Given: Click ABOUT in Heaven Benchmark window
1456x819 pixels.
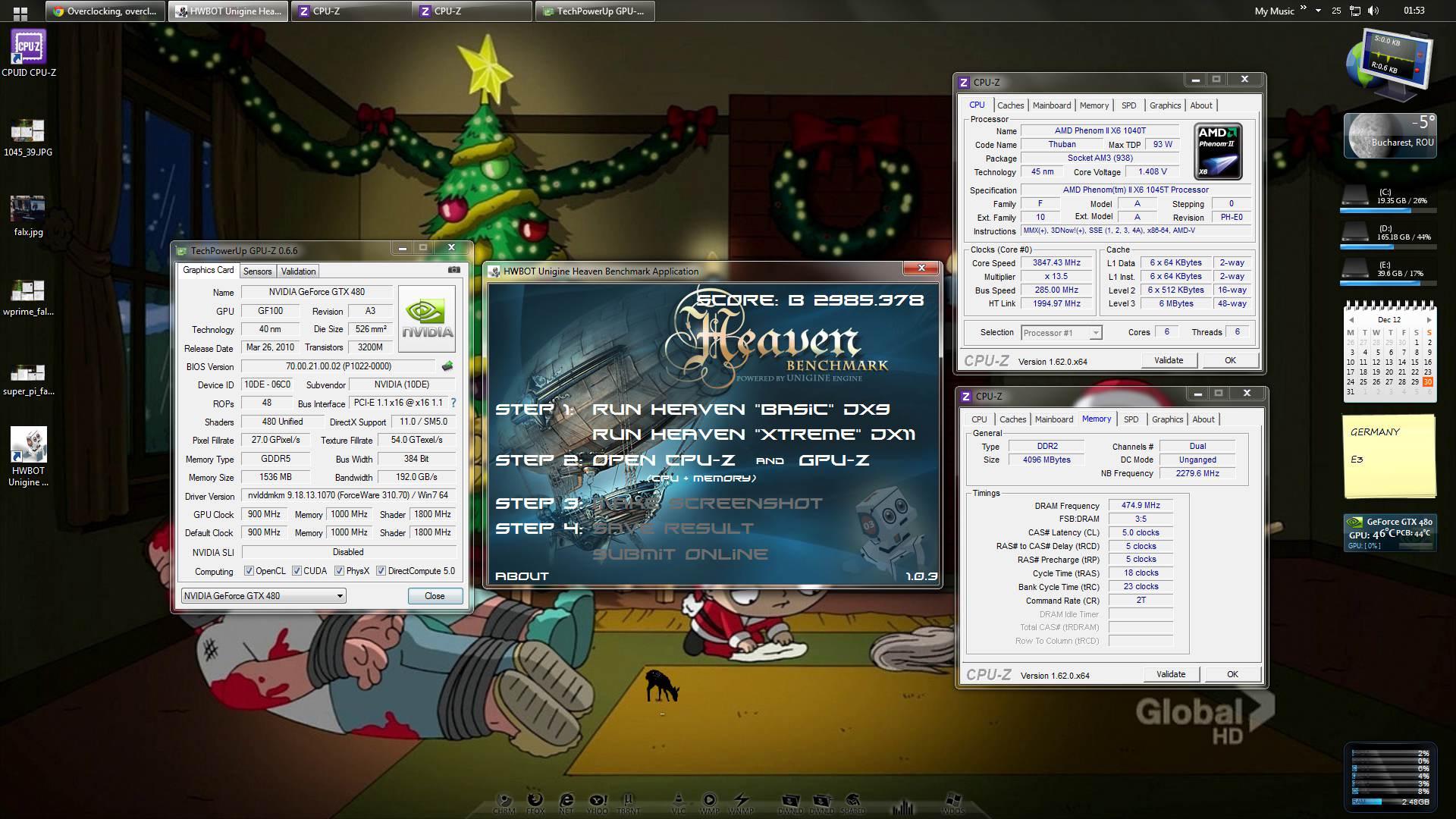Looking at the screenshot, I should (x=522, y=576).
